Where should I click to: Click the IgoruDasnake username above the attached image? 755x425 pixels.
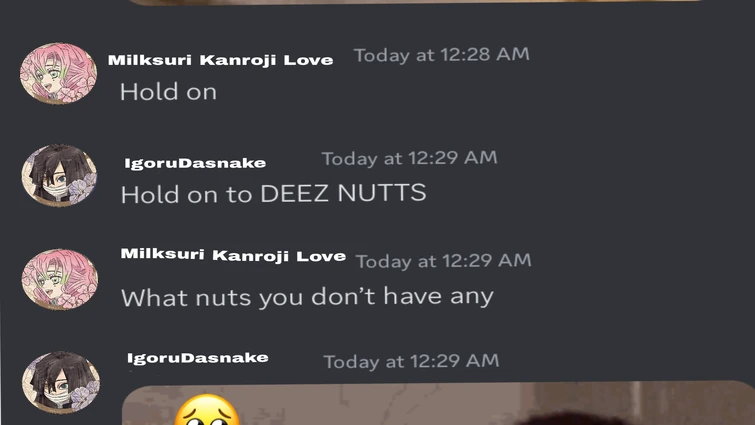pos(197,357)
